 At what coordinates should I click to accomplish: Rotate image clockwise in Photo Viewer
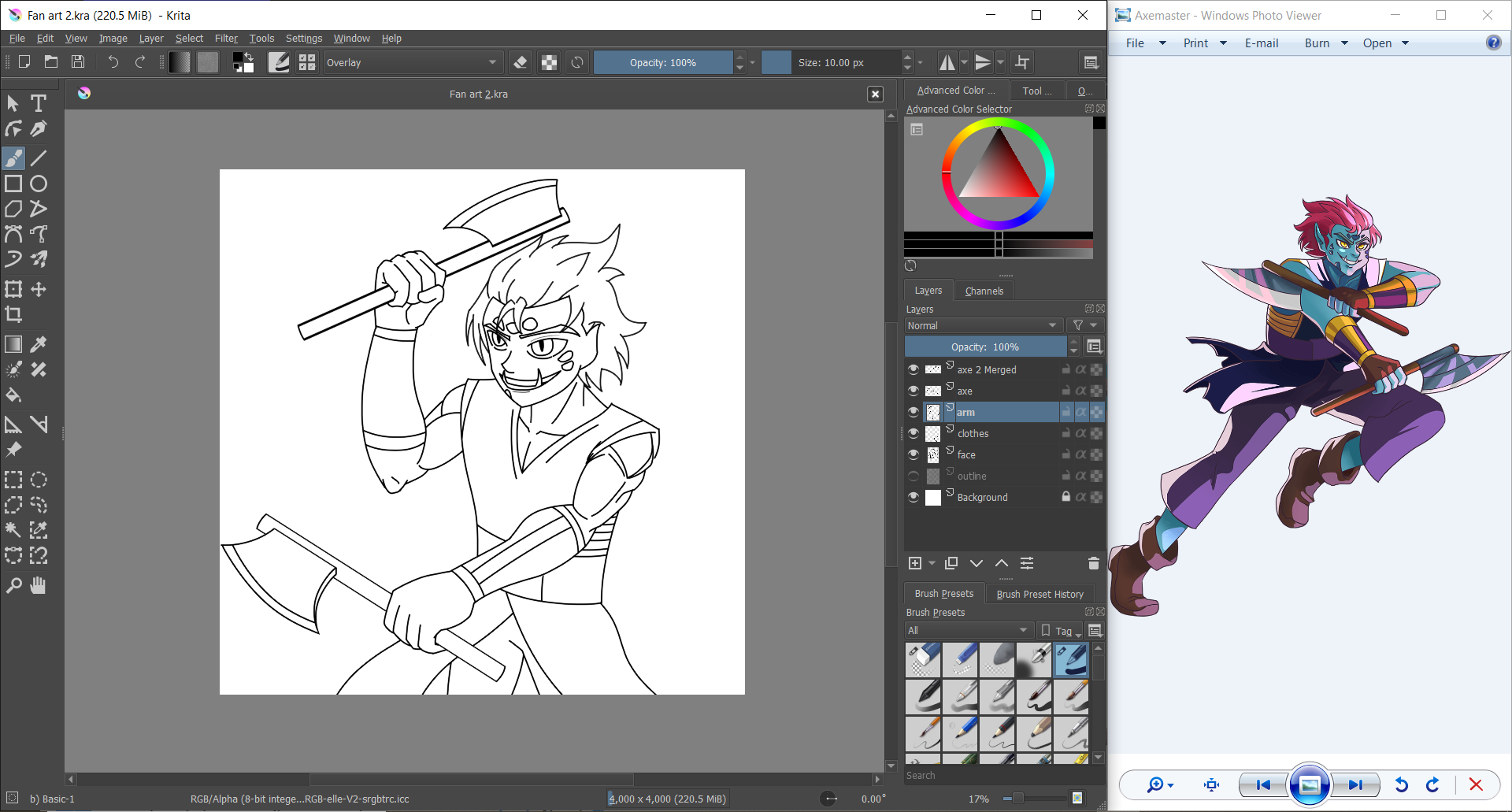coord(1432,784)
